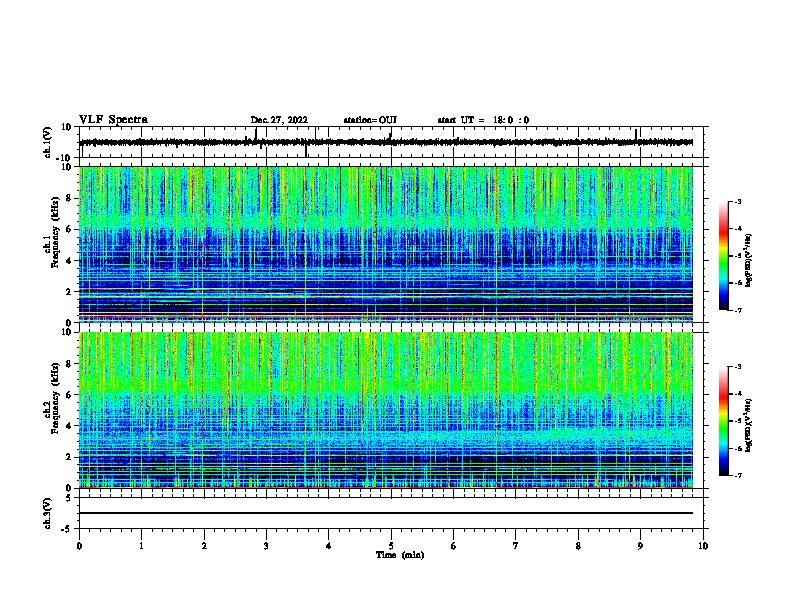Image resolution: width=792 pixels, height=612 pixels.
Task: Select the date "Dec. 27, 2022"
Action: [x=279, y=120]
